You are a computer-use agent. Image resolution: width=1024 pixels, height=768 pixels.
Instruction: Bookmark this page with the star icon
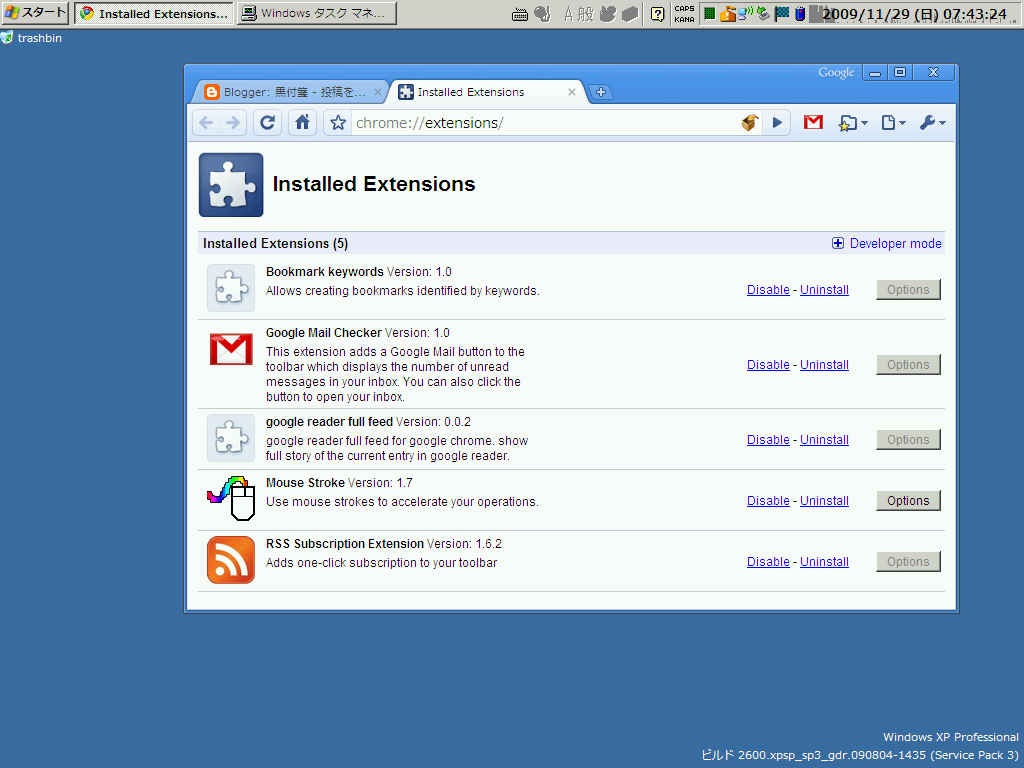click(338, 123)
